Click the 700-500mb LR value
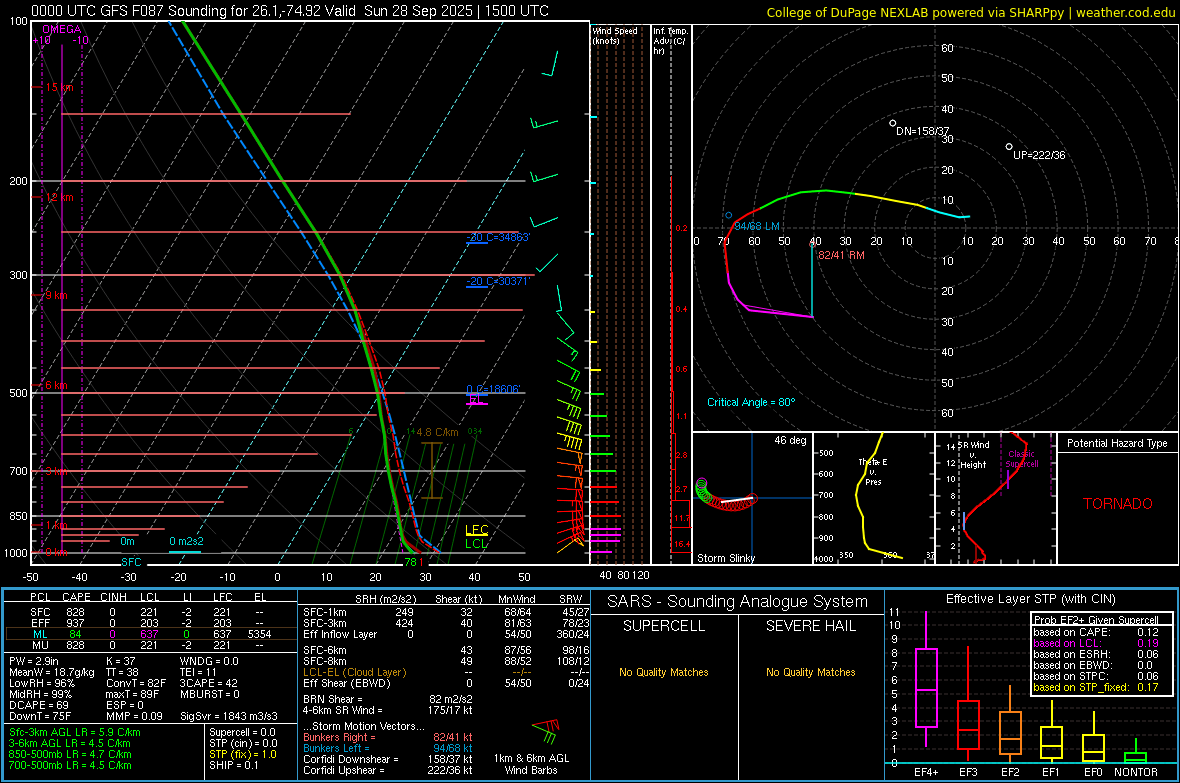This screenshot has height=783, width=1180. point(70,765)
